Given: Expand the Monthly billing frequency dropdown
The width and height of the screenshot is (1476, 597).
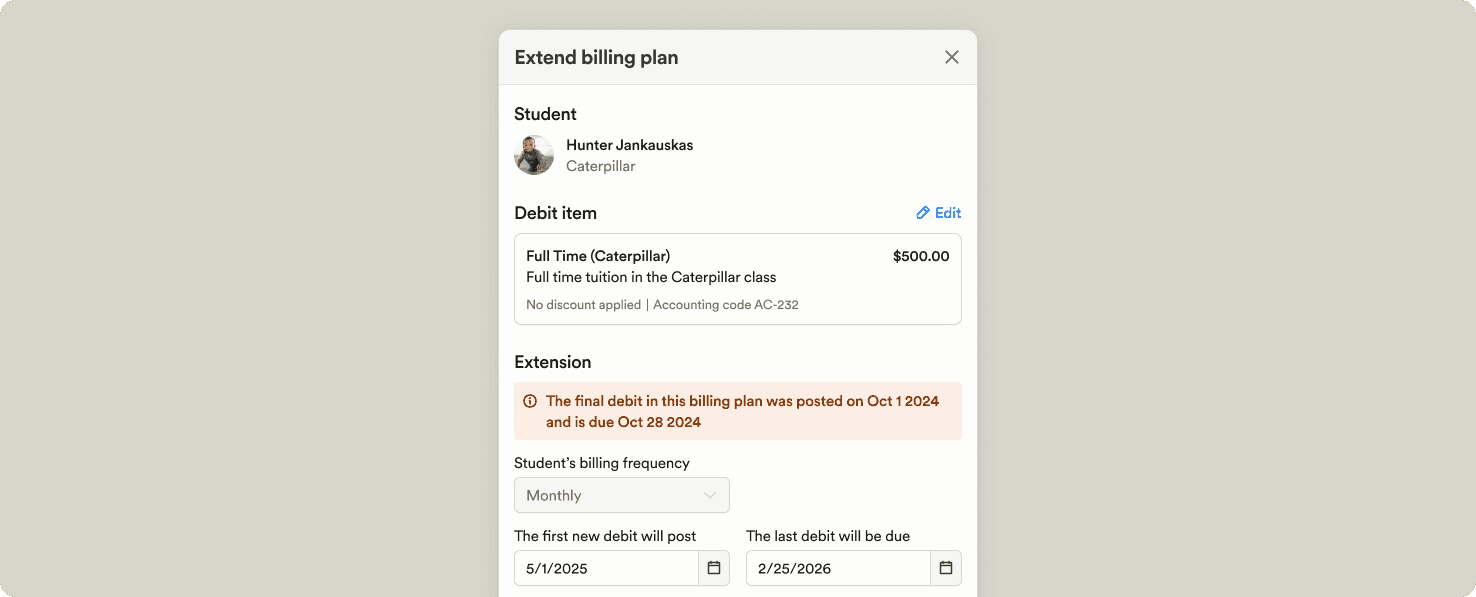Looking at the screenshot, I should tap(622, 495).
